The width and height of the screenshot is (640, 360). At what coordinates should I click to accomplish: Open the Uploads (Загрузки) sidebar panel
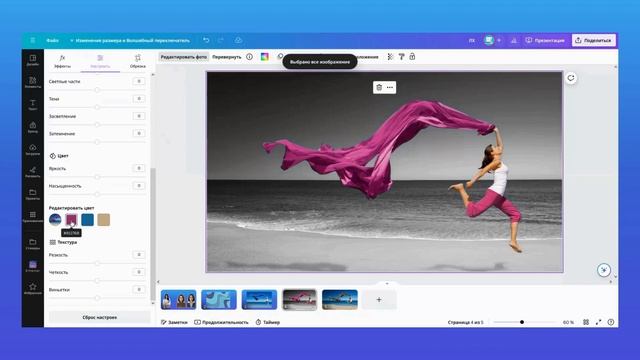33,149
